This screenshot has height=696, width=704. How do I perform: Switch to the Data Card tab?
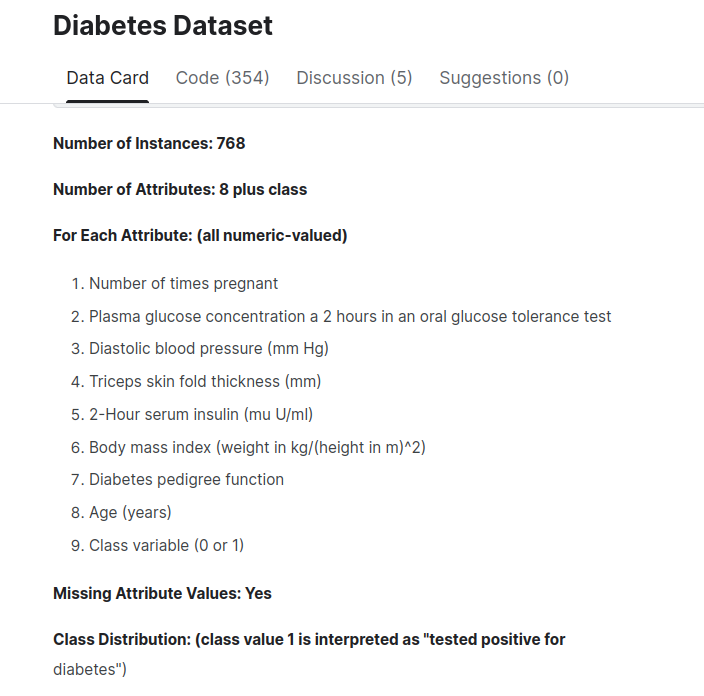click(x=107, y=78)
